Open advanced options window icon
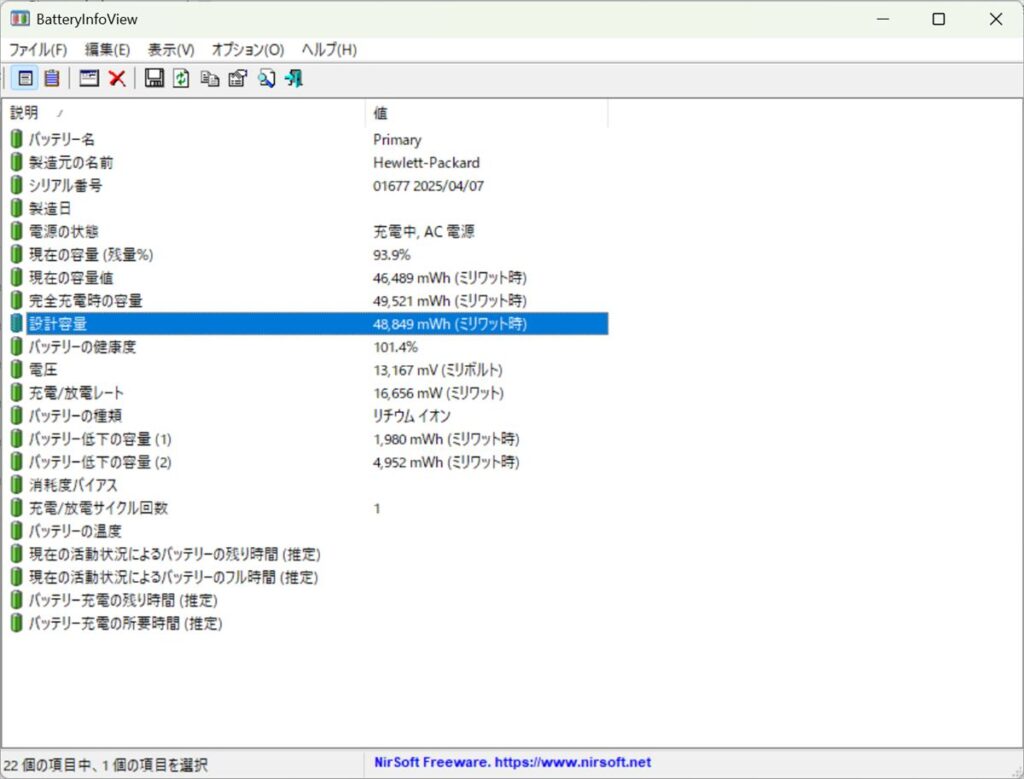The image size is (1024, 779). [x=89, y=78]
